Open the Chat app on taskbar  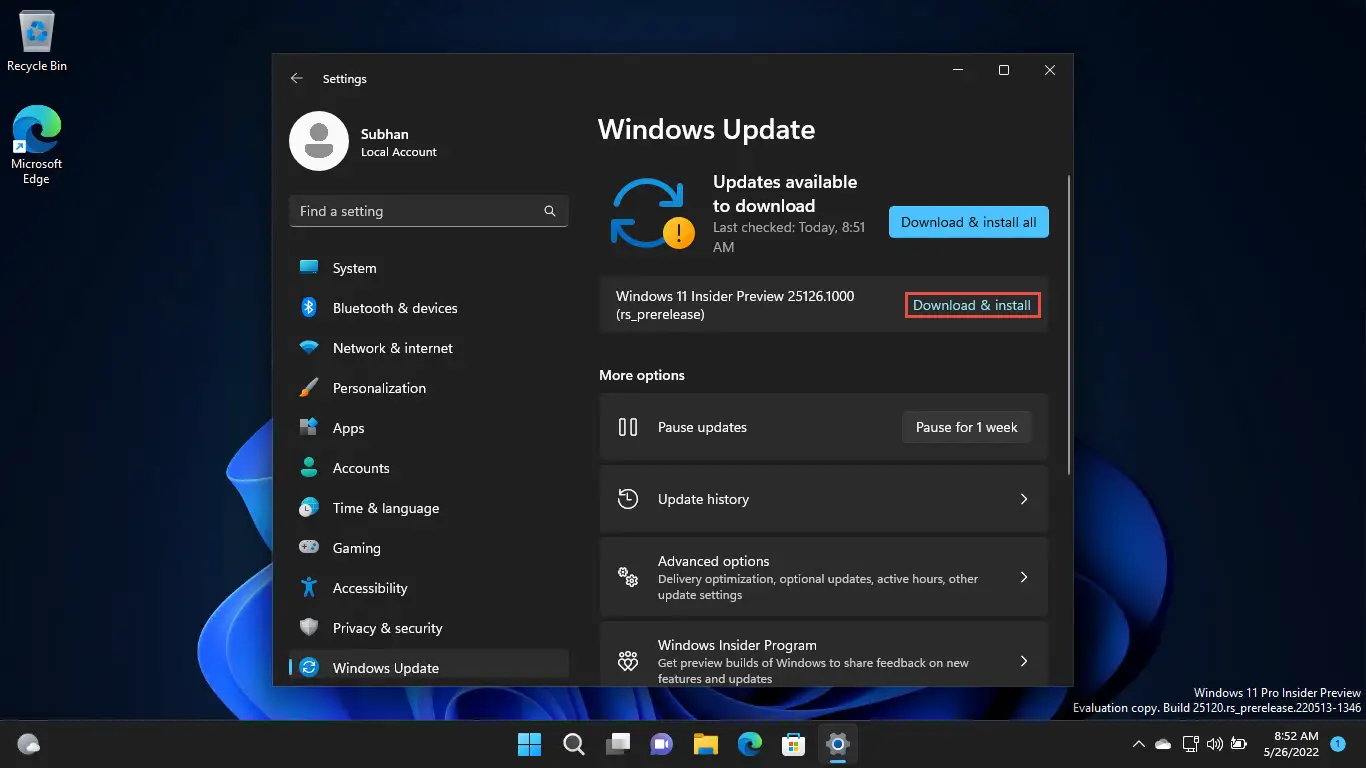pyautogui.click(x=661, y=744)
